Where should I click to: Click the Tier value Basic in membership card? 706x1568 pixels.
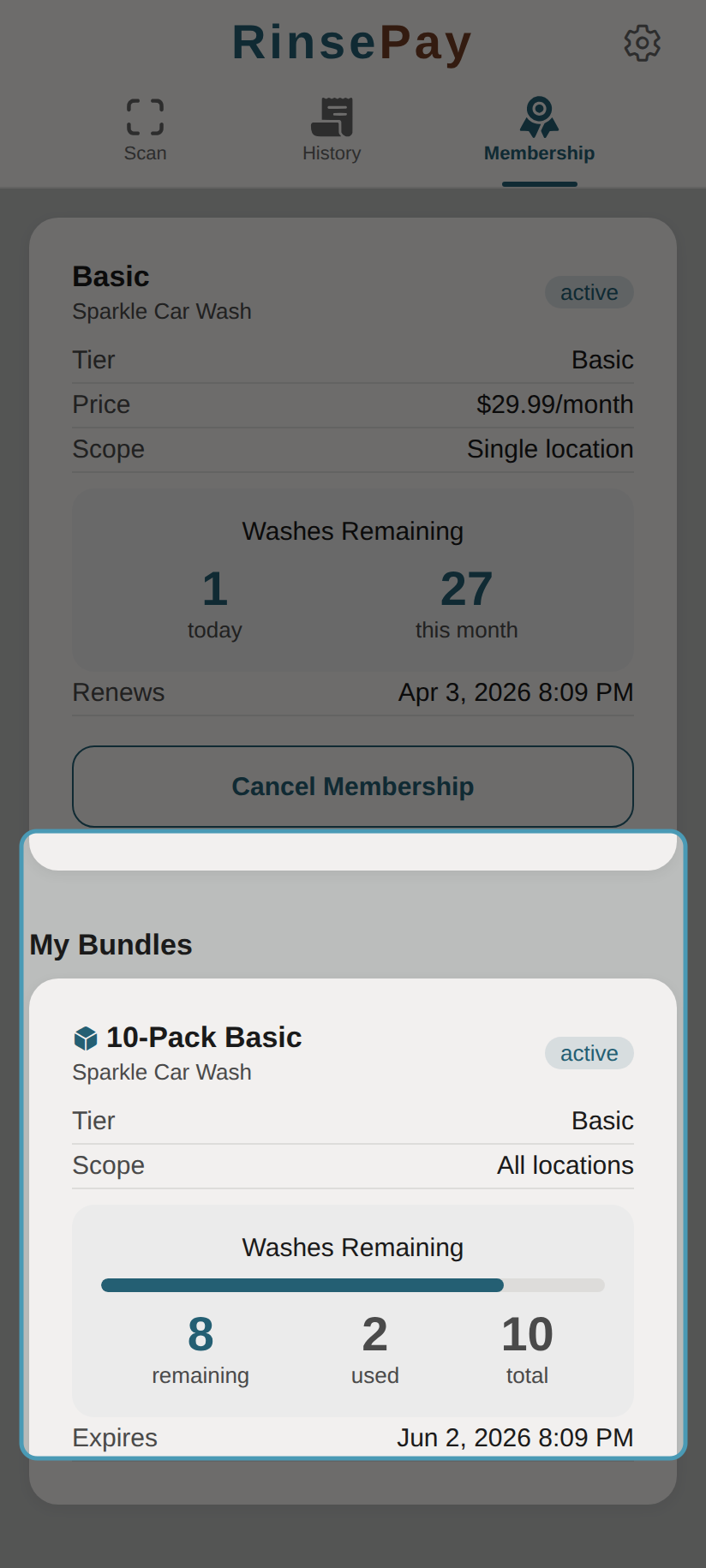point(603,360)
